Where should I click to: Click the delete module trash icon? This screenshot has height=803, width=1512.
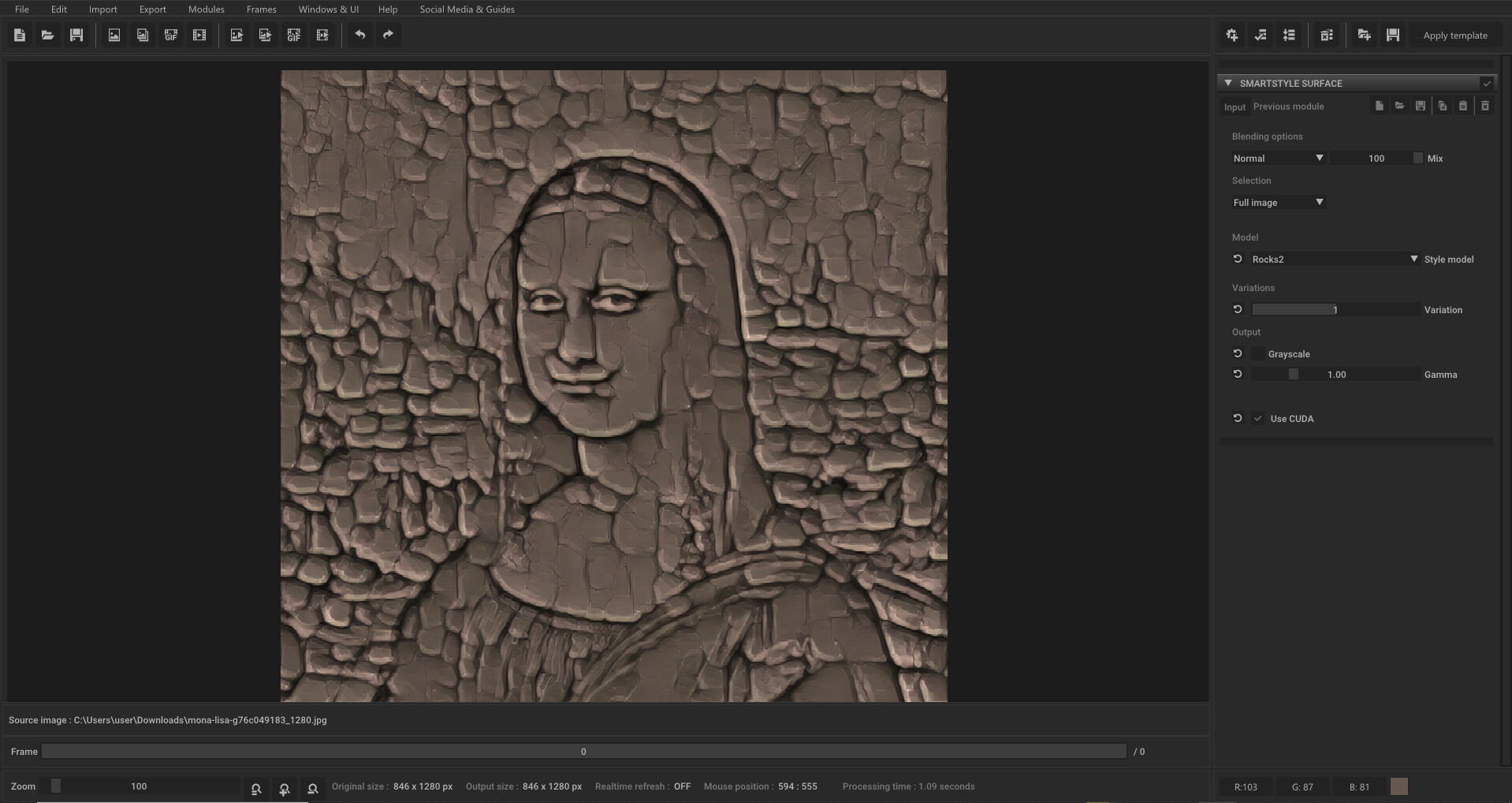click(1328, 35)
